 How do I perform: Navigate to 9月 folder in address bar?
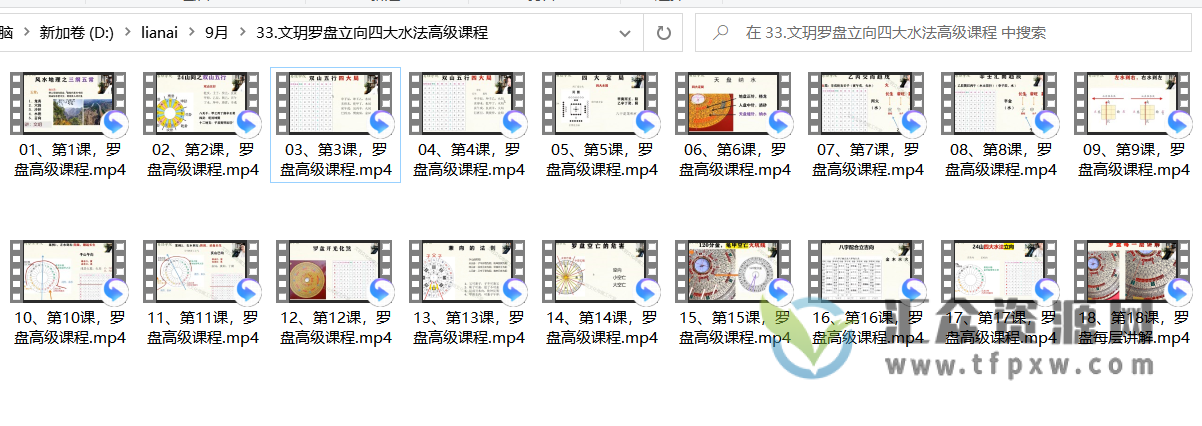pyautogui.click(x=217, y=33)
